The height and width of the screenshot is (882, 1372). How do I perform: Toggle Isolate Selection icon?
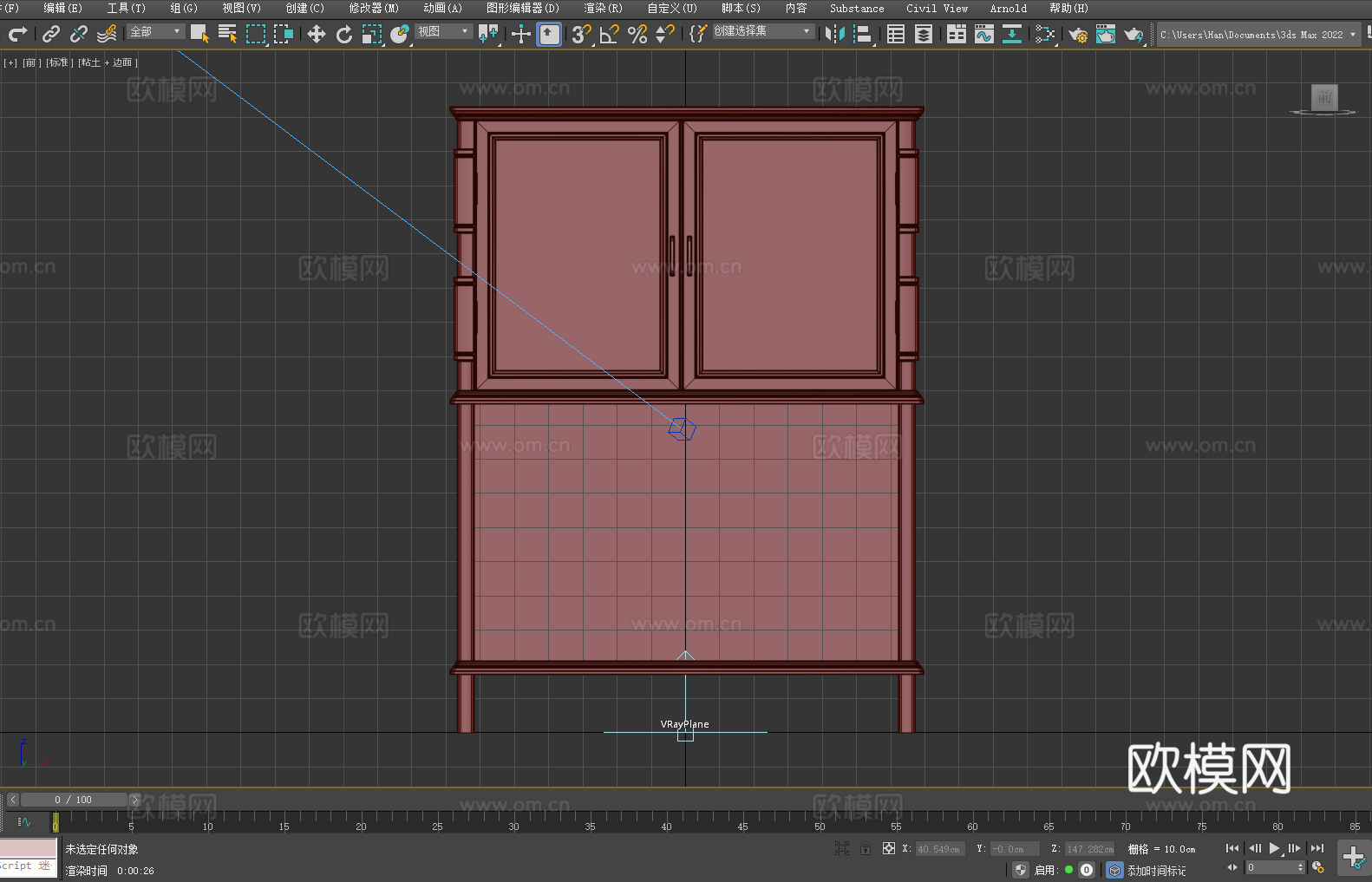[842, 848]
